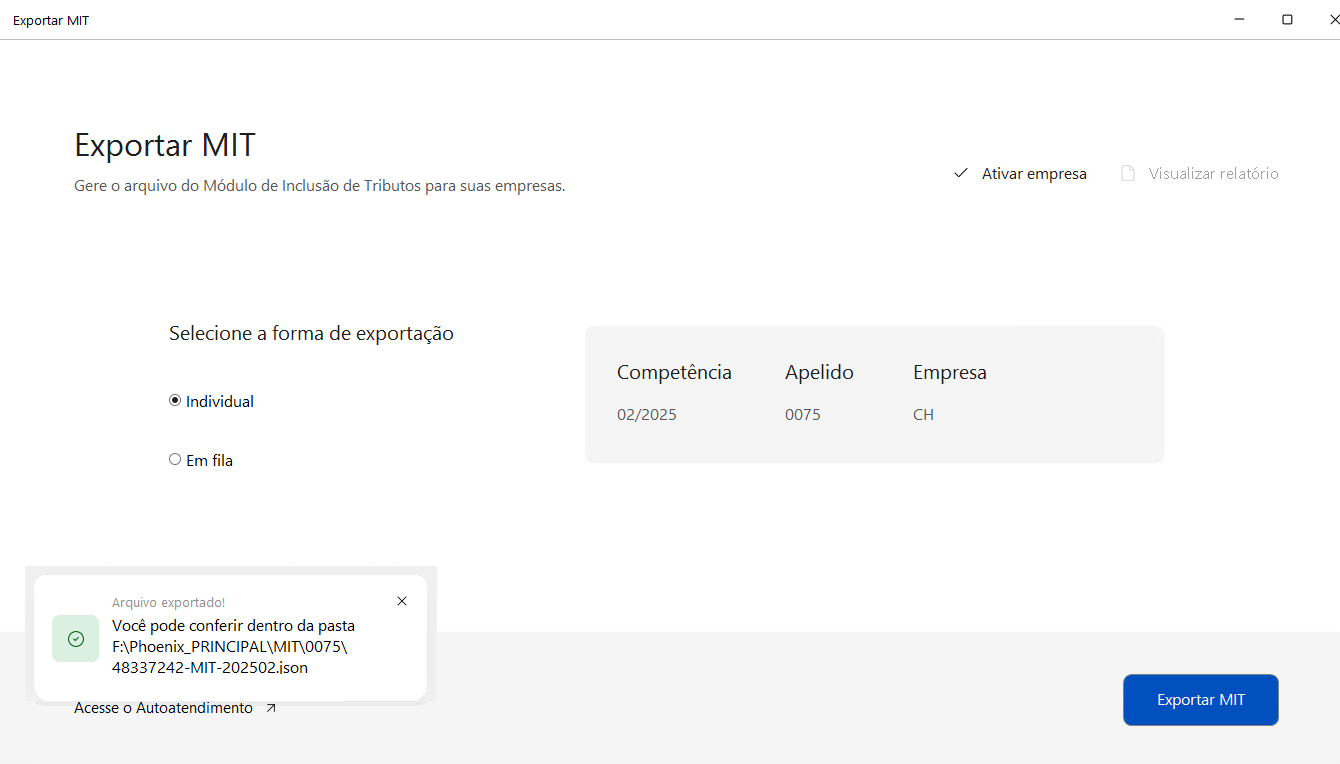Click the Exportar MIT page heading
Image resolution: width=1340 pixels, height=764 pixels.
165,145
